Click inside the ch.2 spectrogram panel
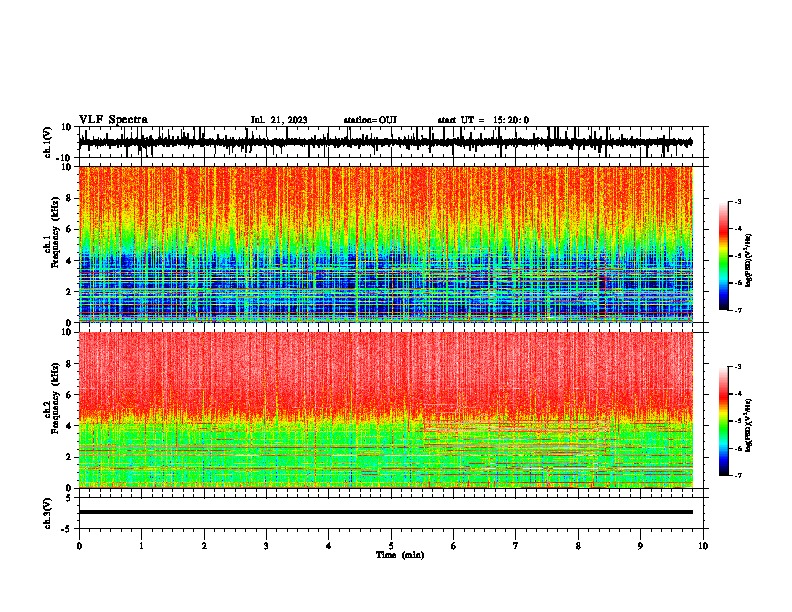This screenshot has width=792, height=612. [x=385, y=410]
